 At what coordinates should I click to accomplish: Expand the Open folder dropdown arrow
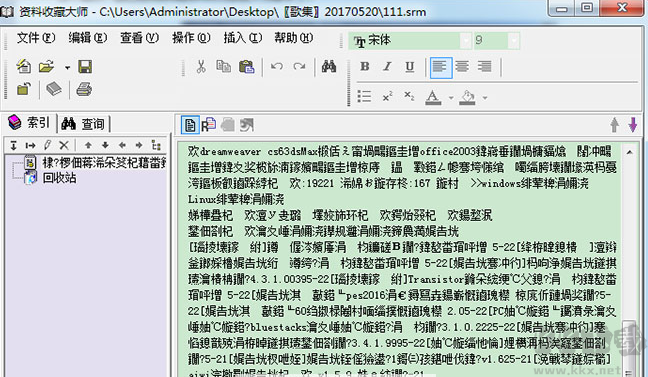pyautogui.click(x=67, y=67)
